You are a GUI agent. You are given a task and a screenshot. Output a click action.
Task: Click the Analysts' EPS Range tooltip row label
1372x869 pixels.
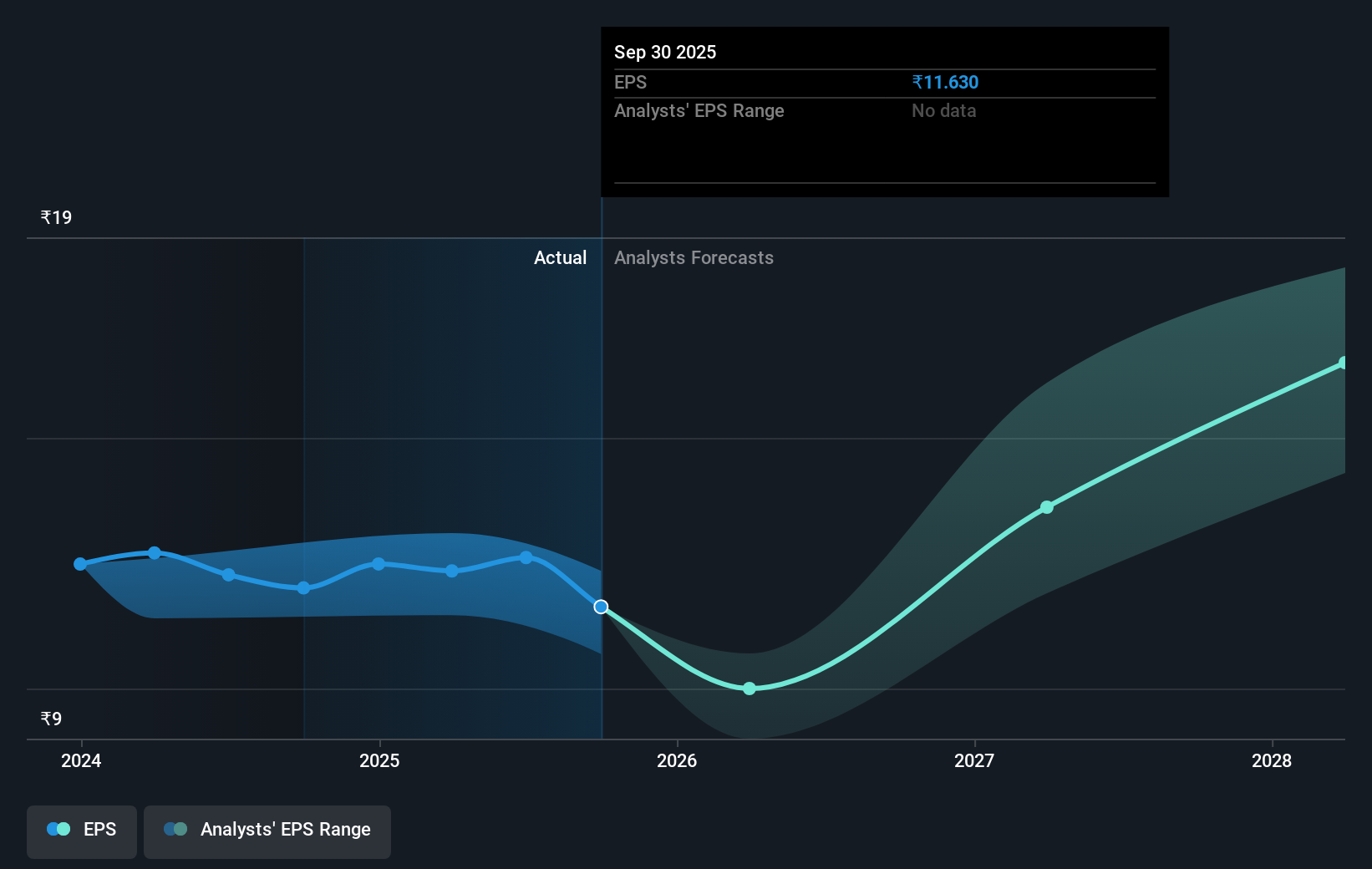tap(699, 110)
